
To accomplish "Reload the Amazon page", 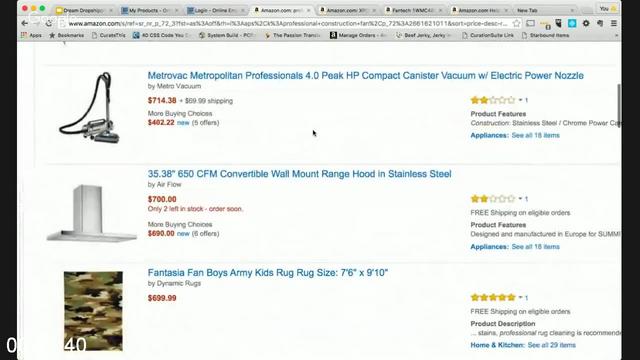I will click(x=49, y=24).
